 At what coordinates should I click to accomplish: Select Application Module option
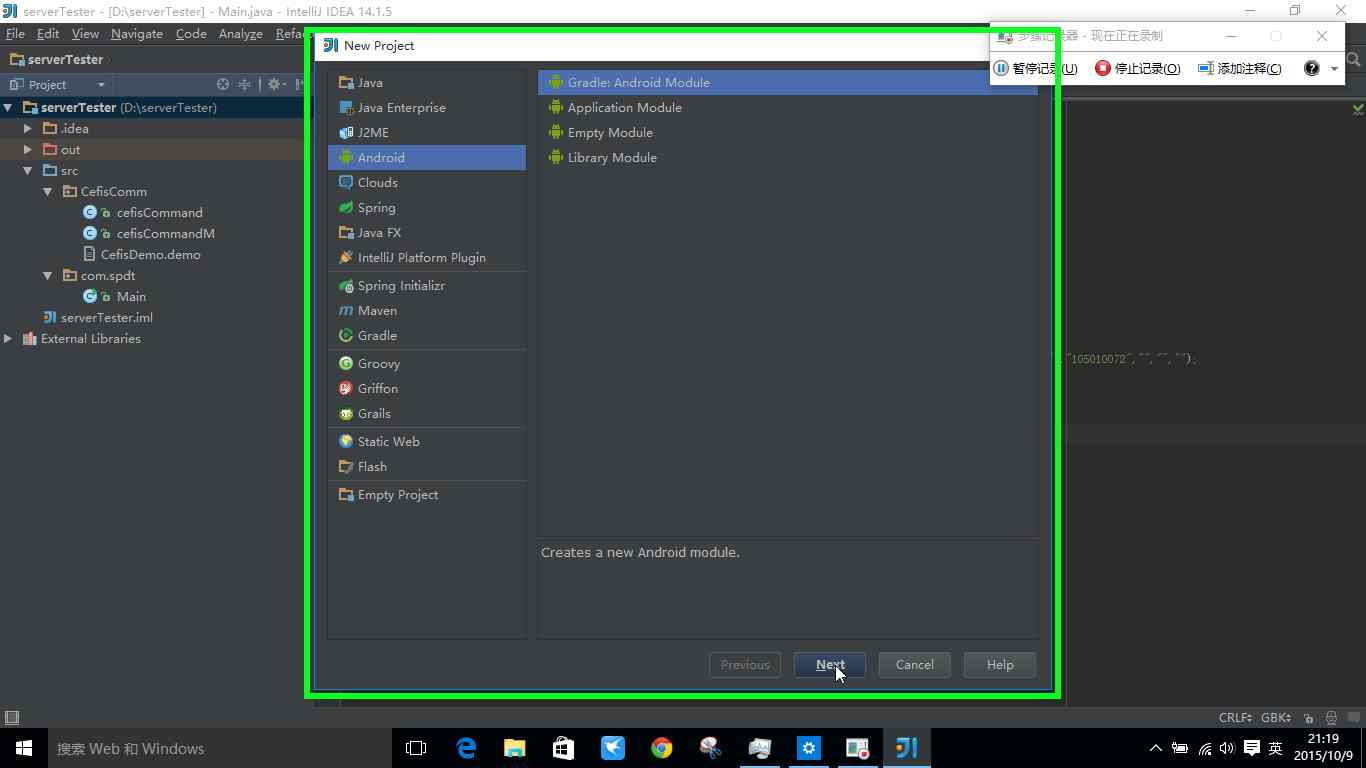pos(787,108)
